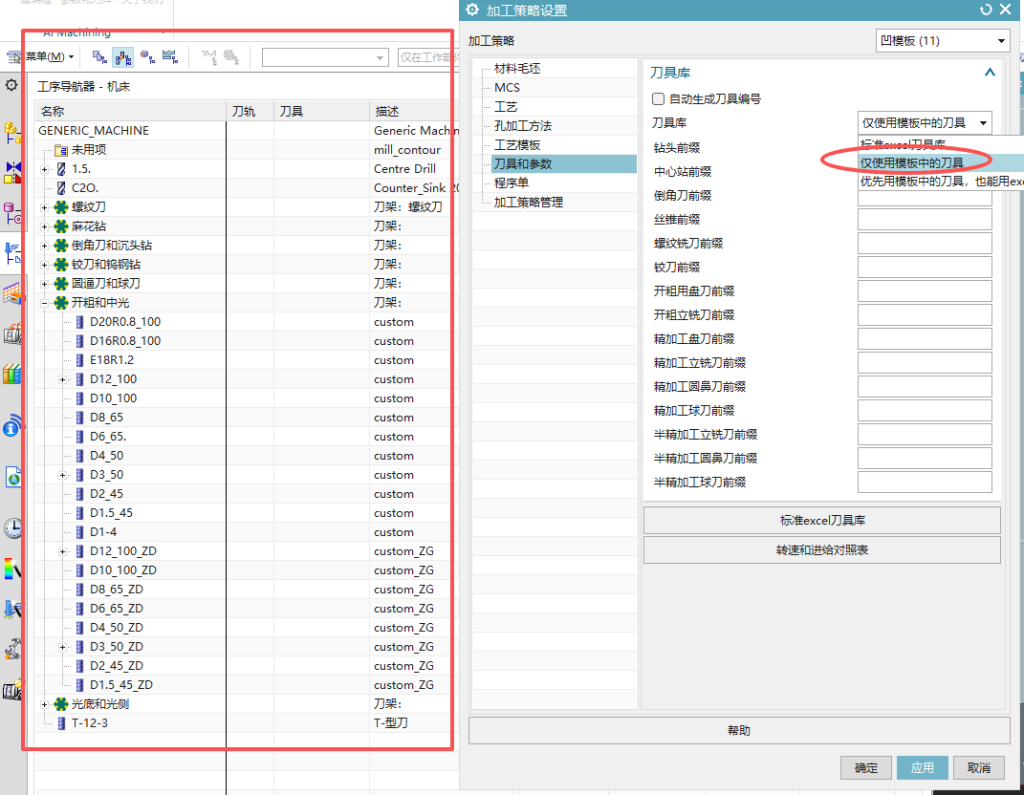This screenshot has width=1024, height=795.
Task: Click the gear settings icon above the sidebar
Action: (x=12, y=85)
